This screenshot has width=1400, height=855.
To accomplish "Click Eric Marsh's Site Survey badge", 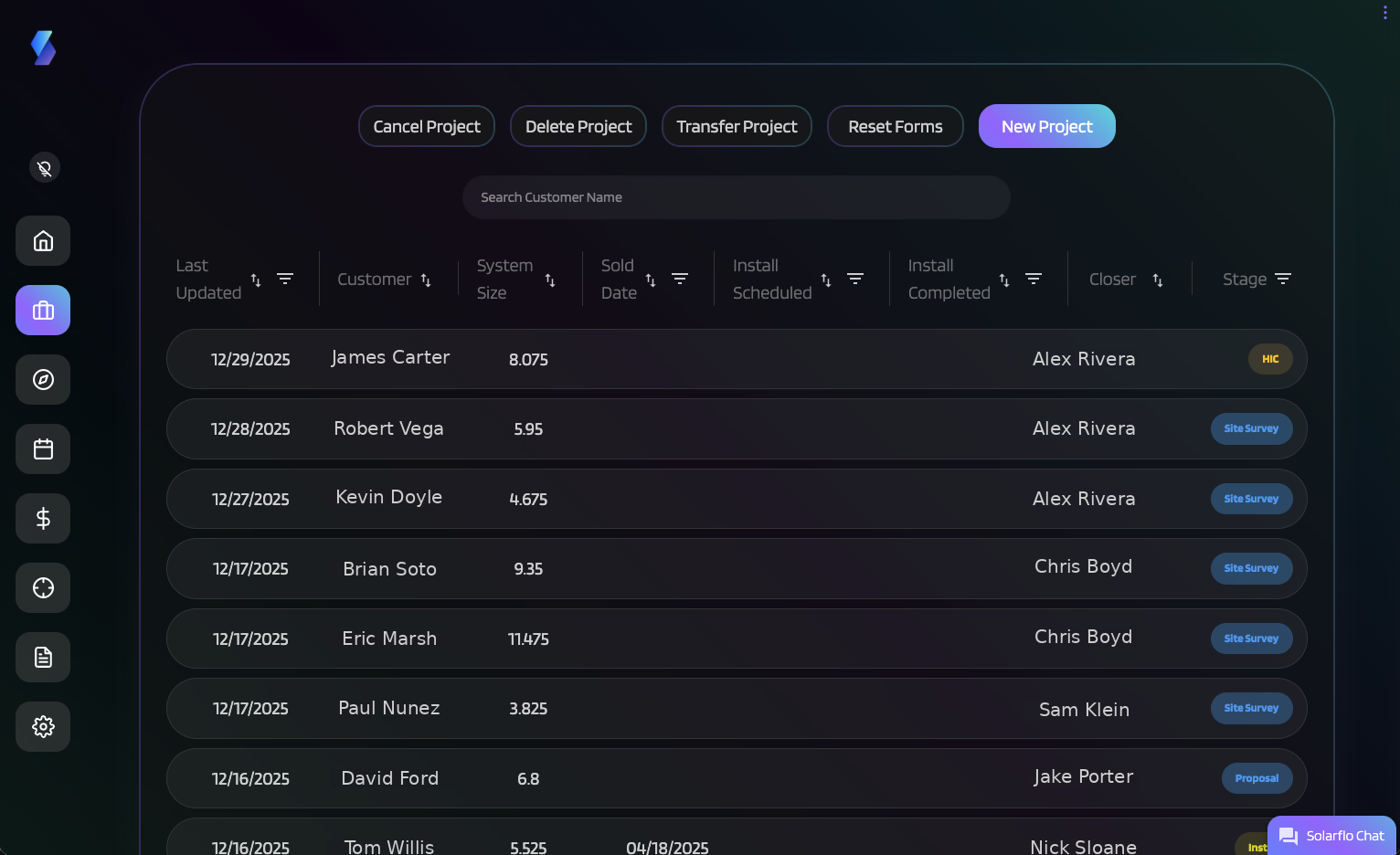I will pos(1251,639).
